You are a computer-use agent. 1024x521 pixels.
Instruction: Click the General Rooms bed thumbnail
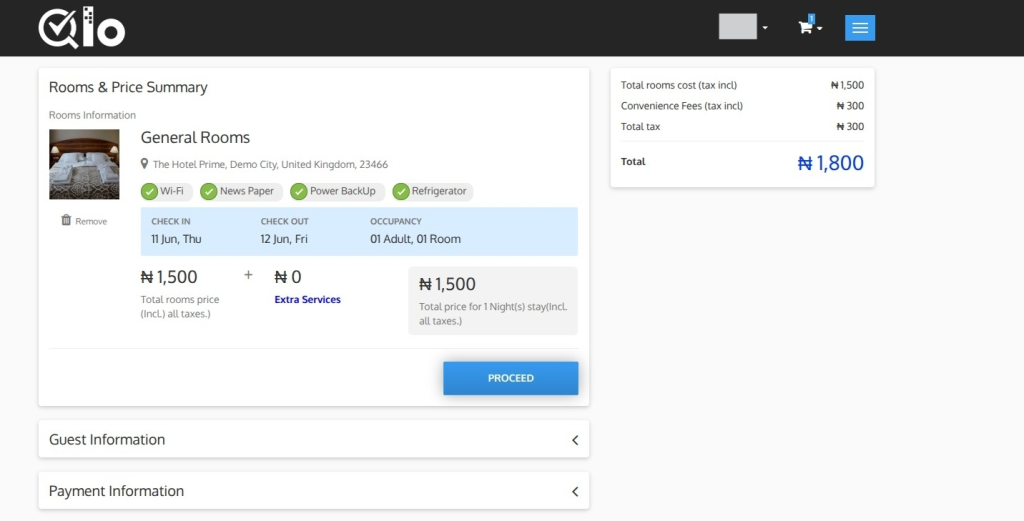pyautogui.click(x=84, y=165)
